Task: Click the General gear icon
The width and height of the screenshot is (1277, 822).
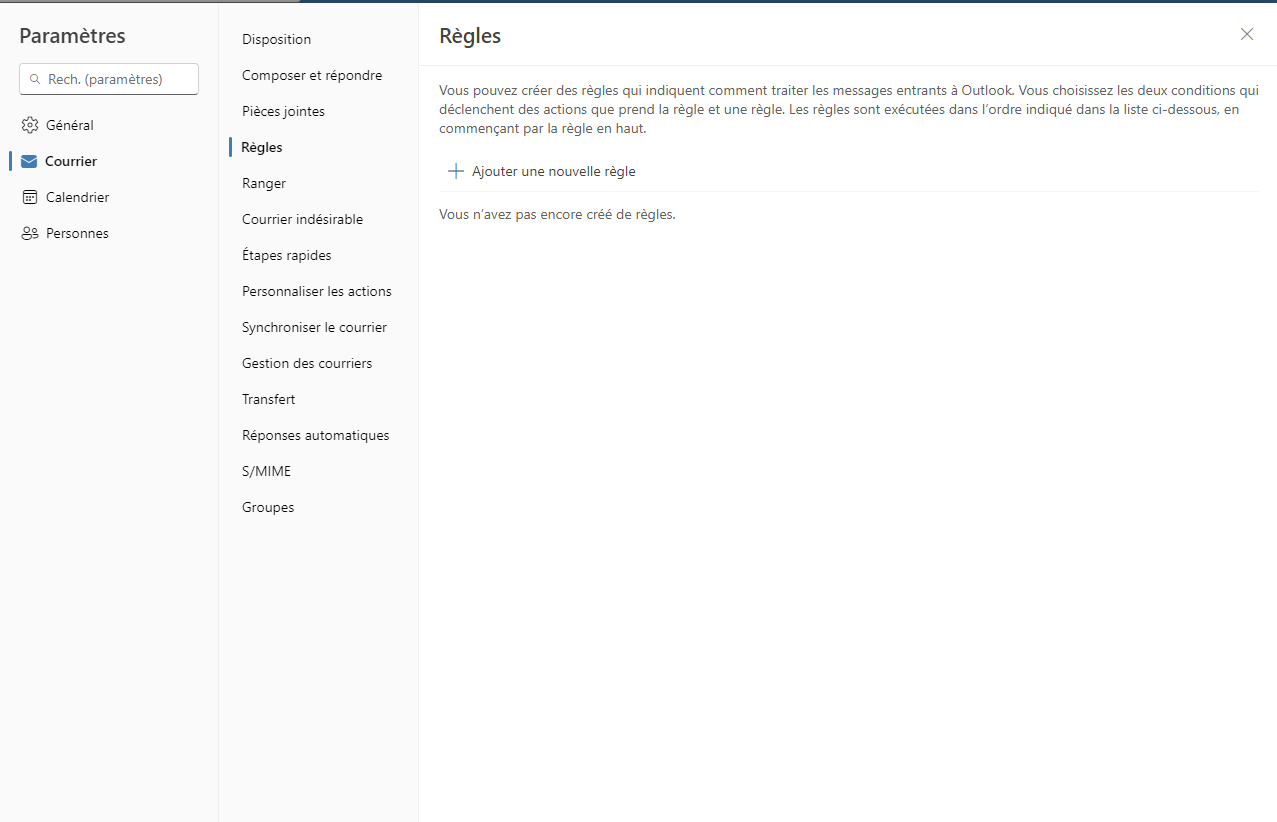Action: click(29, 125)
